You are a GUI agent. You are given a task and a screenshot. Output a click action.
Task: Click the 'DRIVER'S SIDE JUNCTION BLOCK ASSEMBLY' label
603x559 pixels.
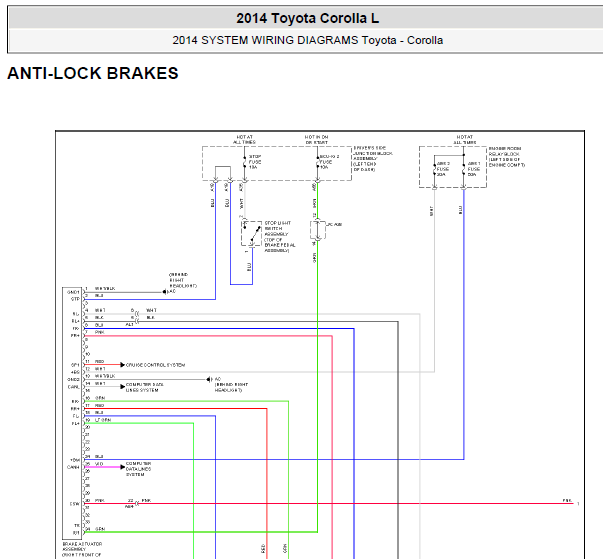(x=373, y=158)
